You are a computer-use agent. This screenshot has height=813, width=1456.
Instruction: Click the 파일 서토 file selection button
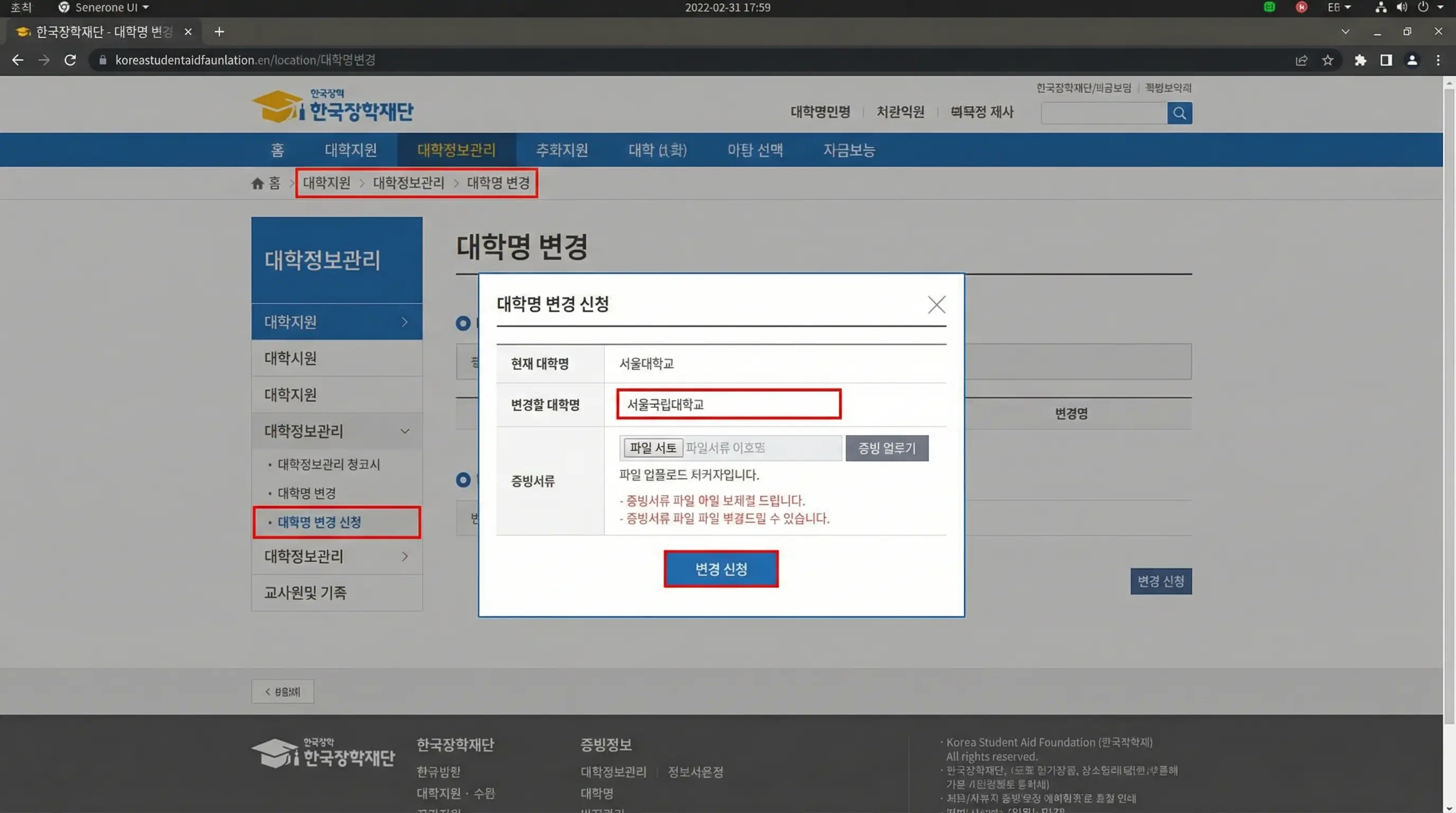click(652, 447)
